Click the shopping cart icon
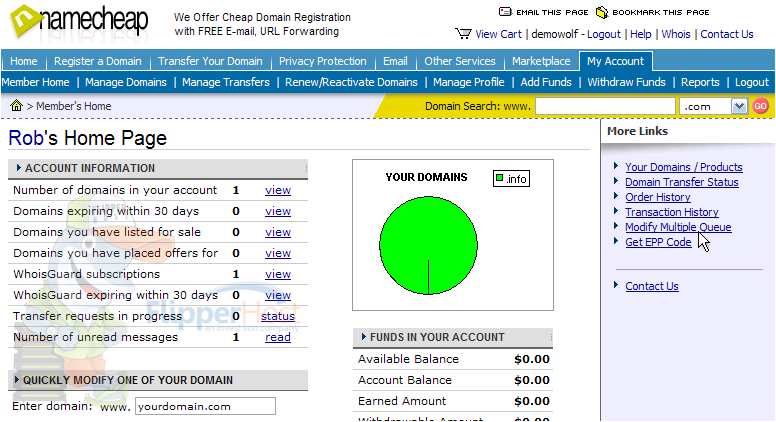776x422 pixels. click(463, 34)
